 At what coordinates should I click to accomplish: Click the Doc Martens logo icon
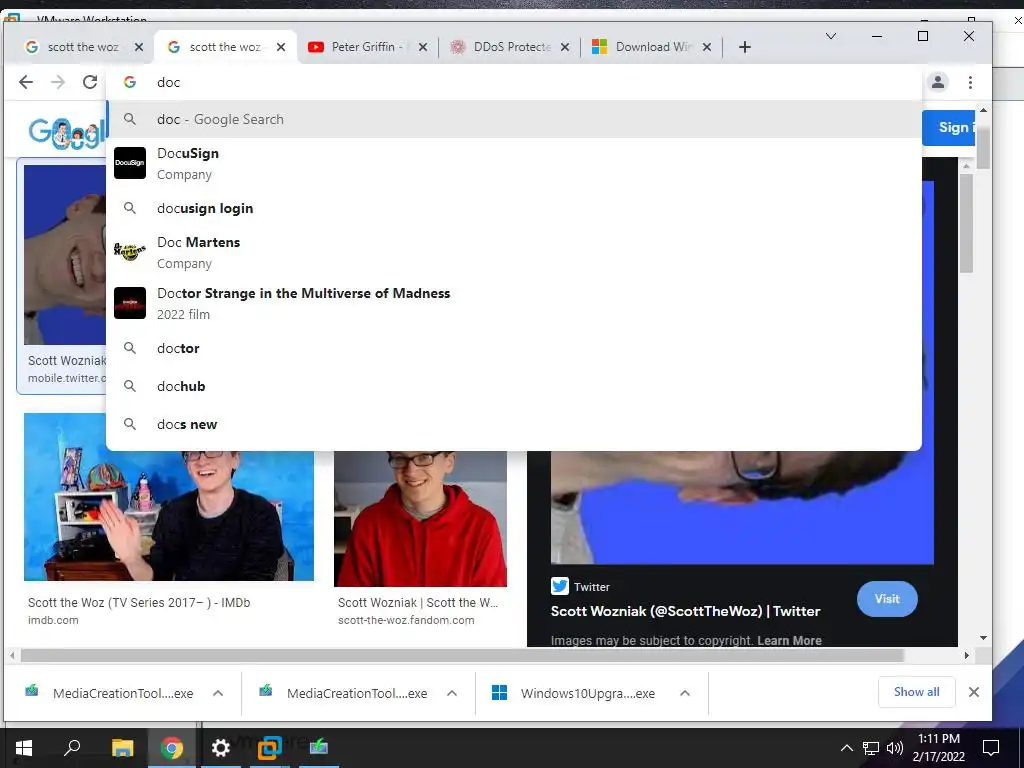pyautogui.click(x=130, y=252)
